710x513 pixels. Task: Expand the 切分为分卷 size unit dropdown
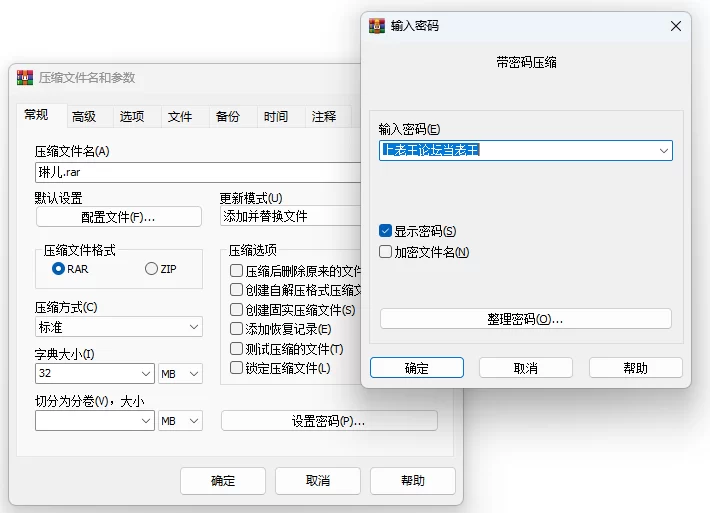[193, 422]
